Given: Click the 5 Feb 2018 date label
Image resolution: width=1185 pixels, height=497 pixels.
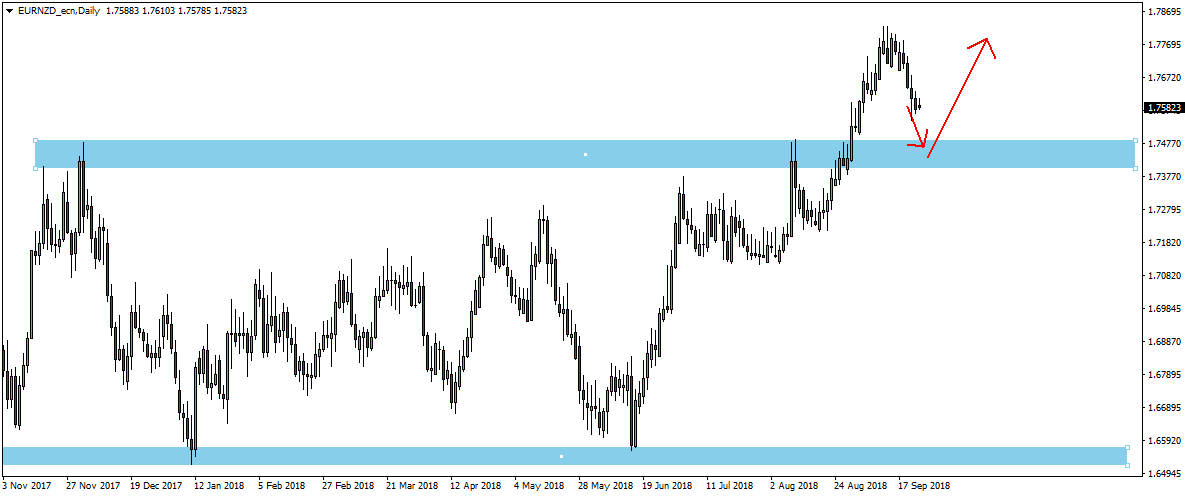Looking at the screenshot, I should click(x=282, y=486).
